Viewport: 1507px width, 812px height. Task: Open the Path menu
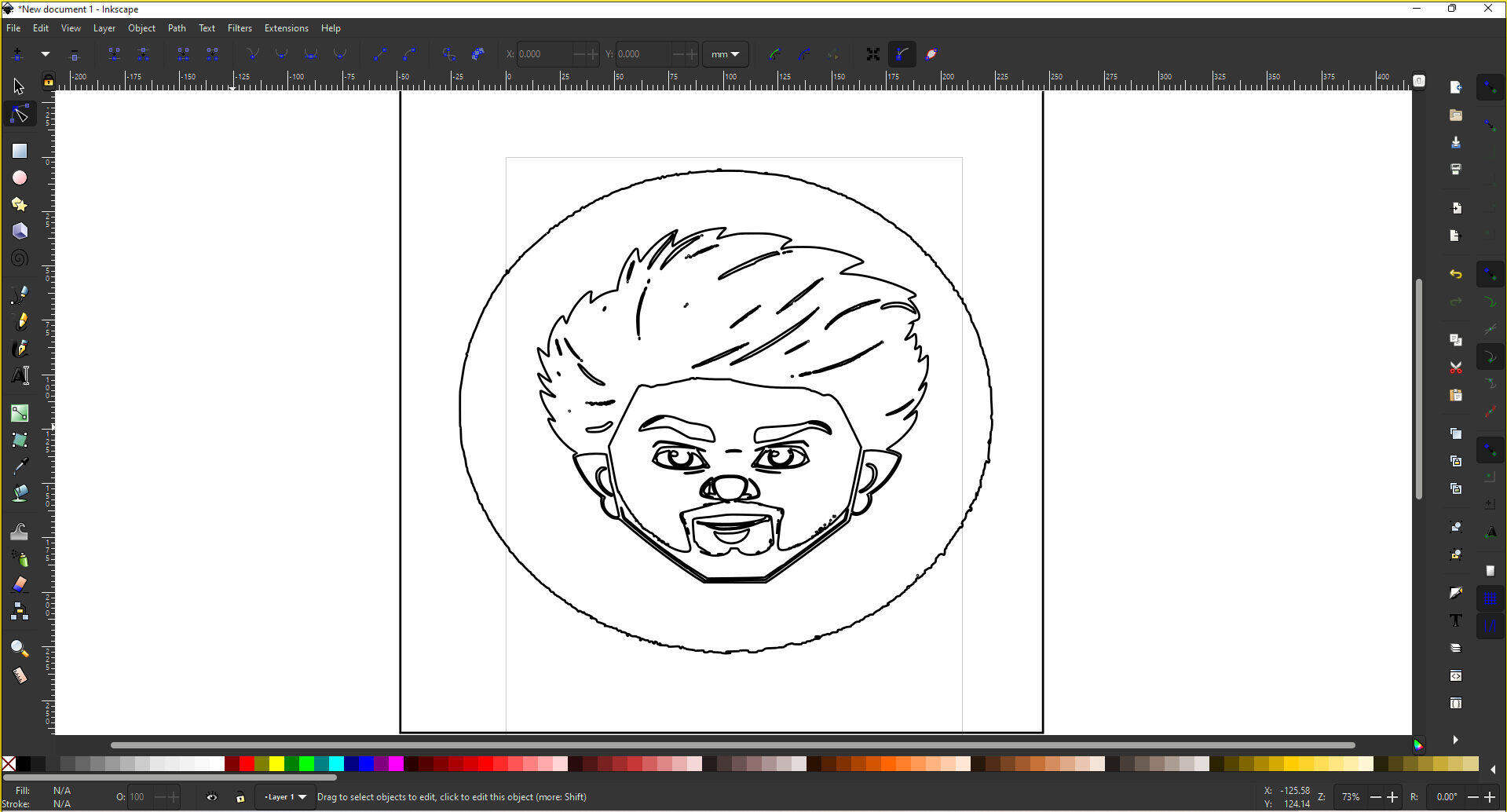pyautogui.click(x=177, y=28)
